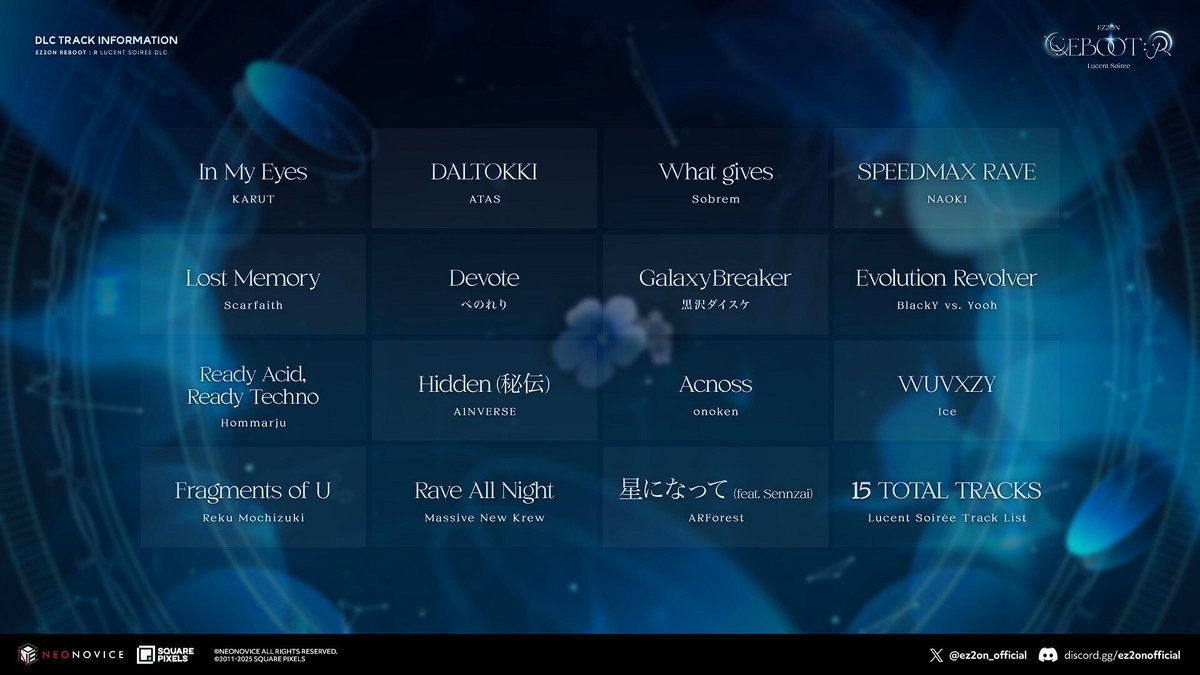1200x675 pixels.
Task: Select the Devote track card
Action: 484,284
